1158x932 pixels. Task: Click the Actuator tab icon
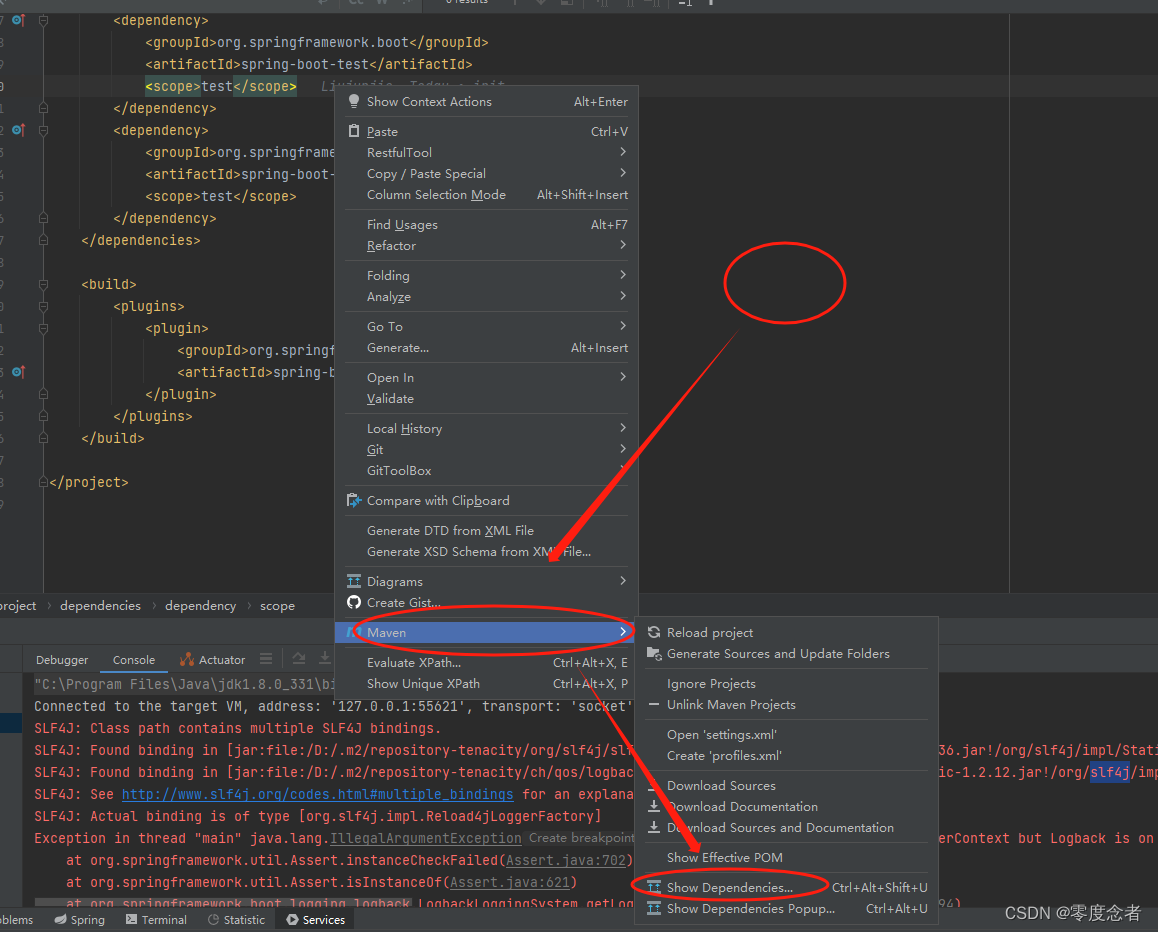(187, 659)
